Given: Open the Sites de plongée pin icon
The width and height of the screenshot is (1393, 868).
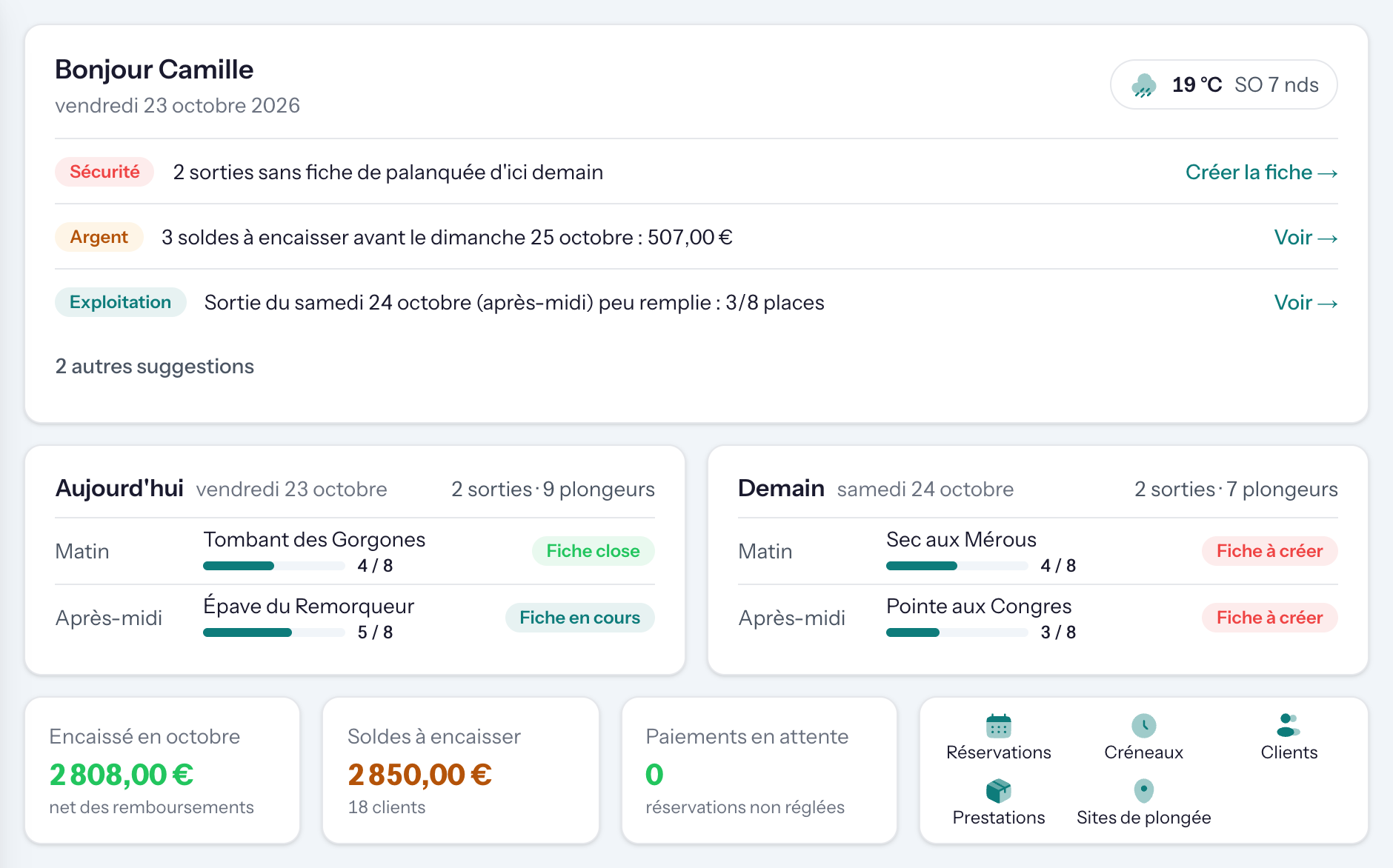Looking at the screenshot, I should (x=1143, y=791).
